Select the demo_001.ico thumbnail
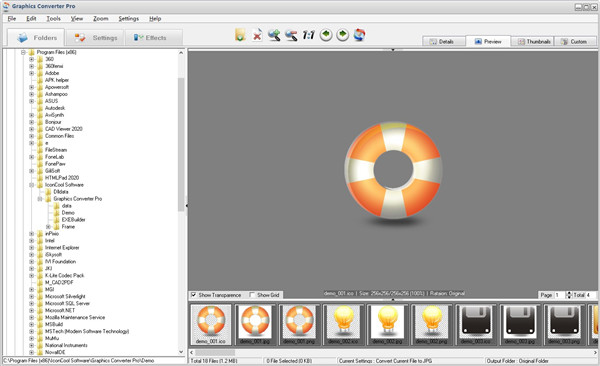Screen dimensions: 600x366 [211, 325]
